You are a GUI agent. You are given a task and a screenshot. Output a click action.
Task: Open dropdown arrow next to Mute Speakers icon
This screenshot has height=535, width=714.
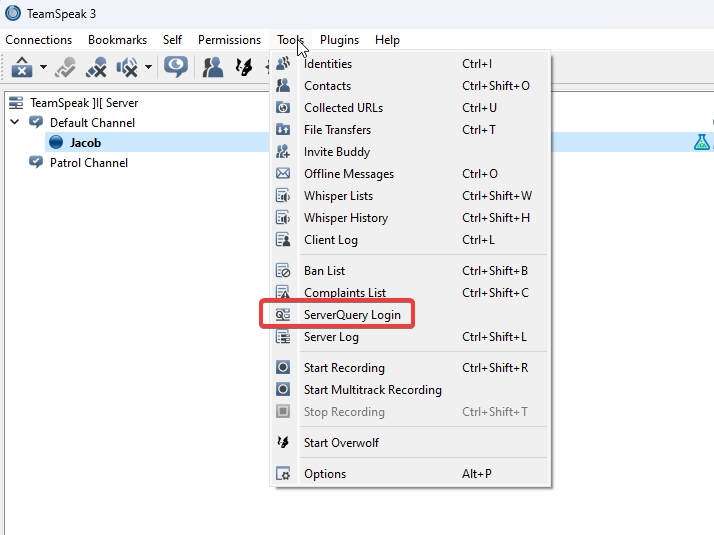(x=148, y=68)
